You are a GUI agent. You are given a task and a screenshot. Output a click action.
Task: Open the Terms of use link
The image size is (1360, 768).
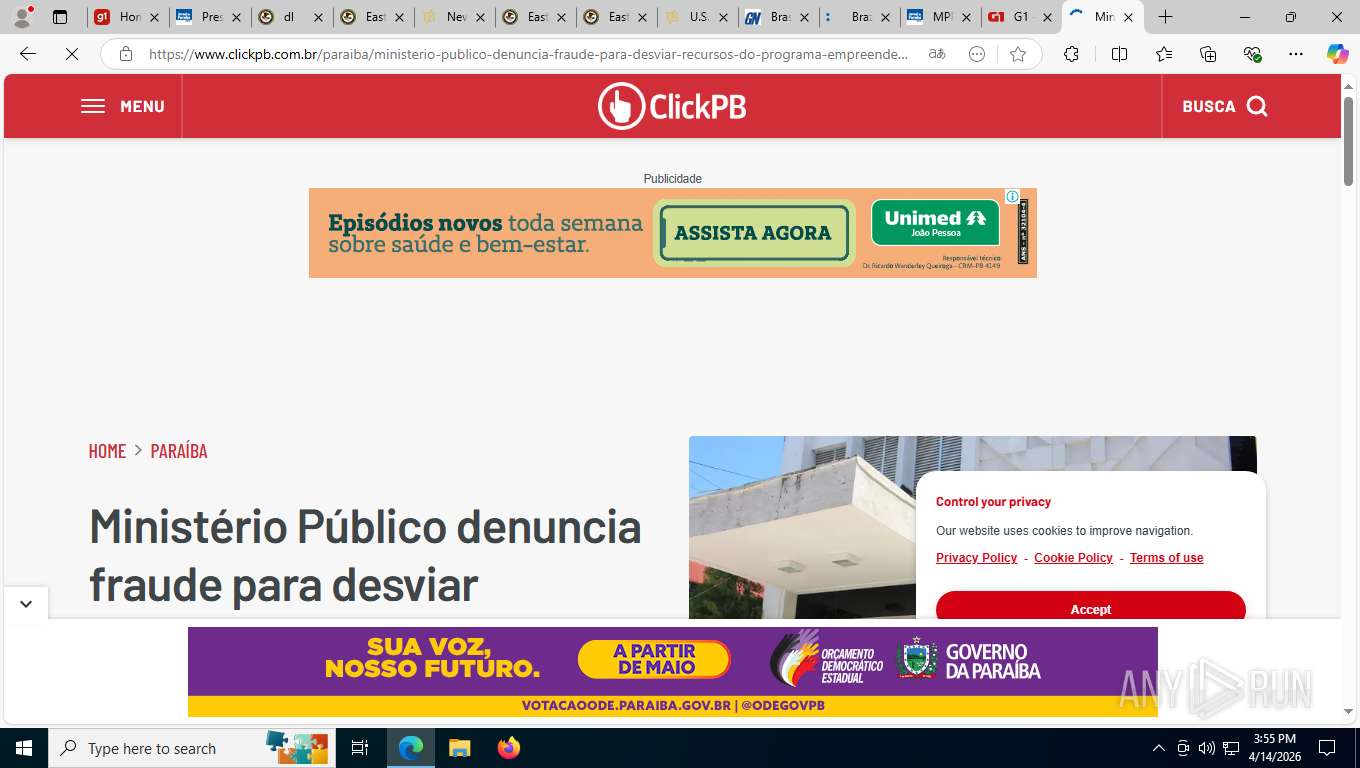(x=1166, y=558)
